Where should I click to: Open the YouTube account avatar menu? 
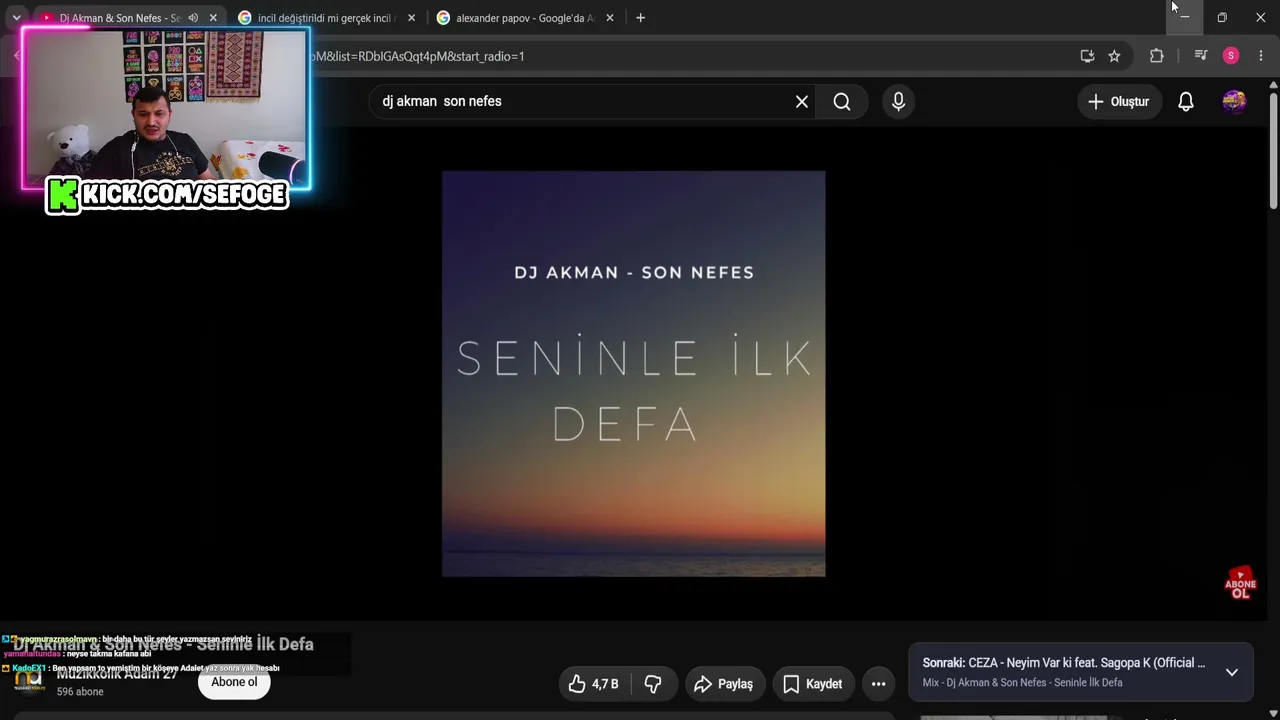[1234, 101]
